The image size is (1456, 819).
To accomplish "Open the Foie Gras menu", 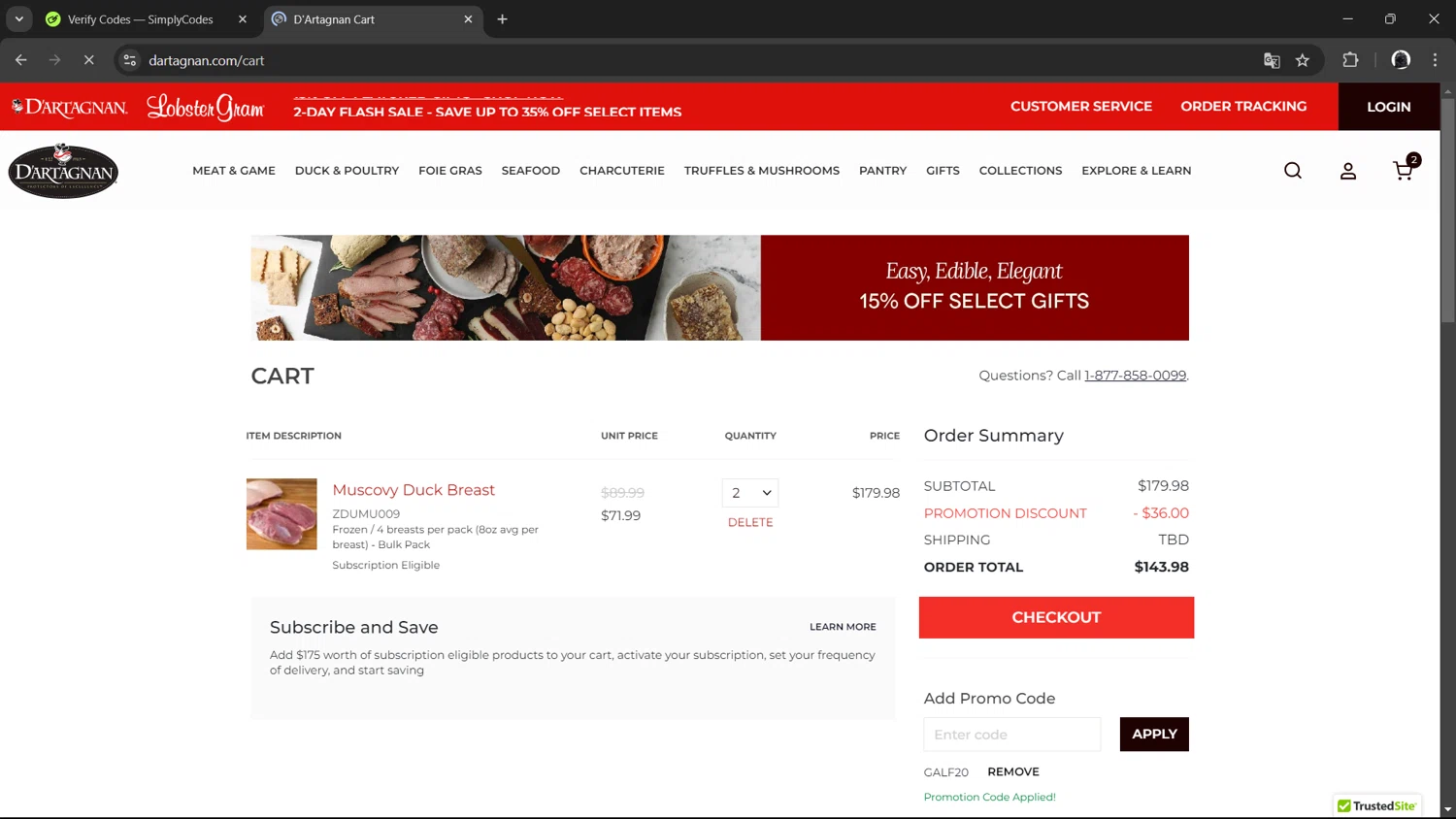I will point(450,171).
